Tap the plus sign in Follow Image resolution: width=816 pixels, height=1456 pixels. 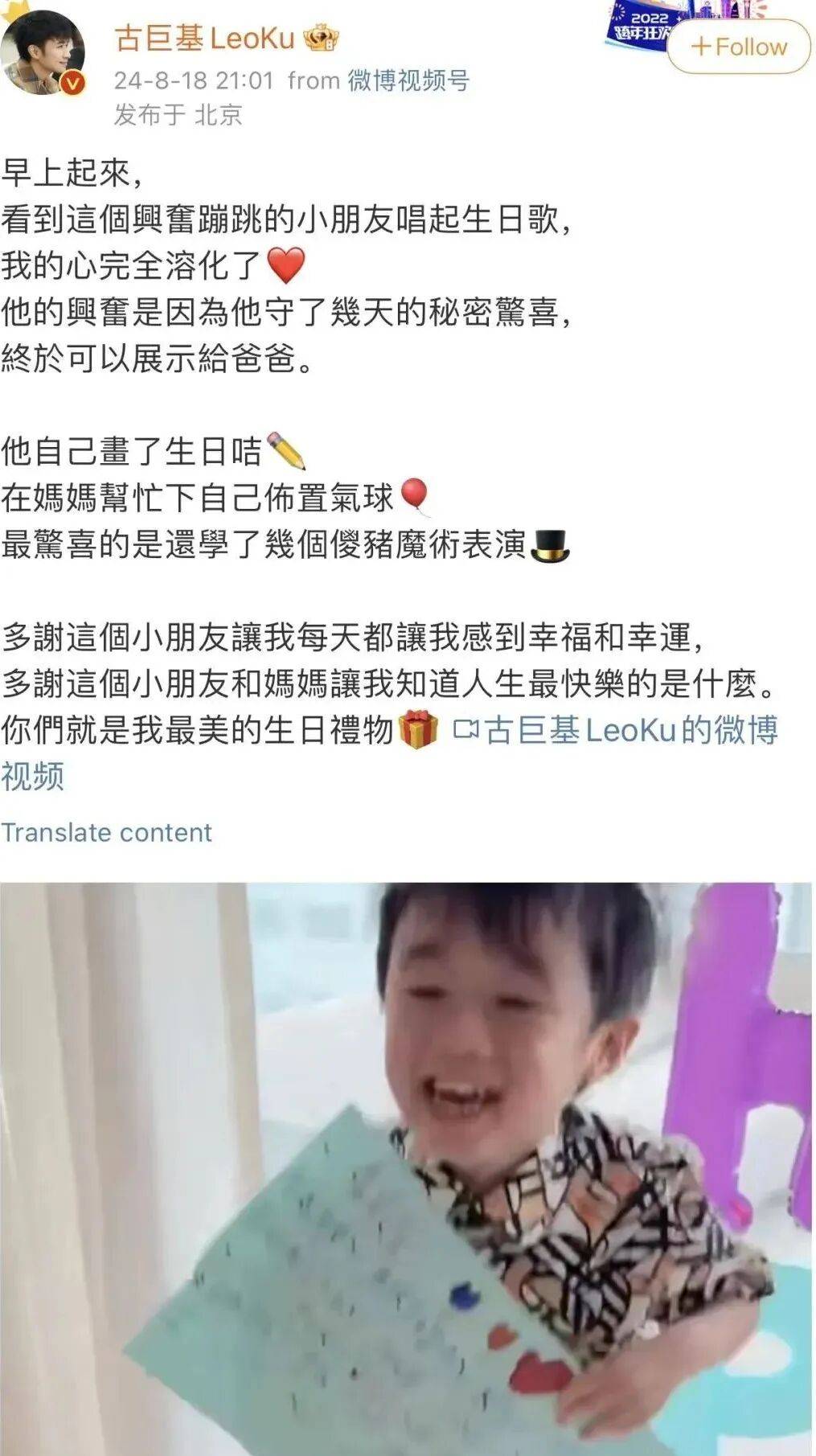coord(701,47)
